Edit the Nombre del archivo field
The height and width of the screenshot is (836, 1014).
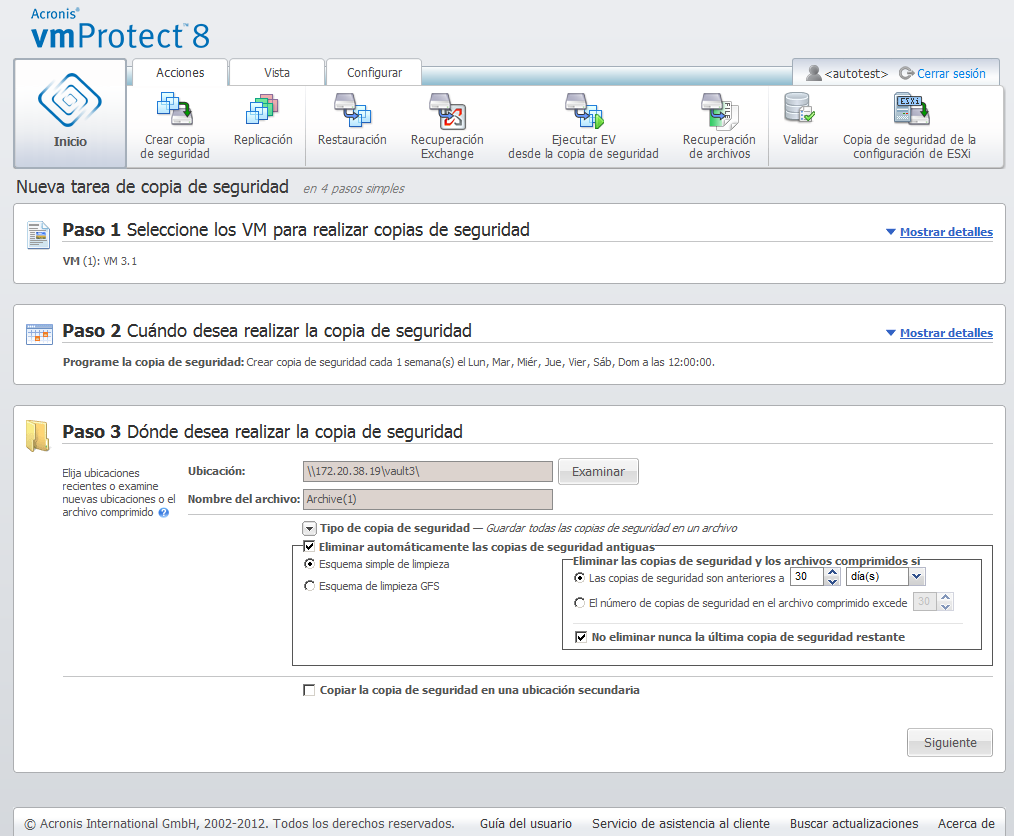[x=427, y=499]
